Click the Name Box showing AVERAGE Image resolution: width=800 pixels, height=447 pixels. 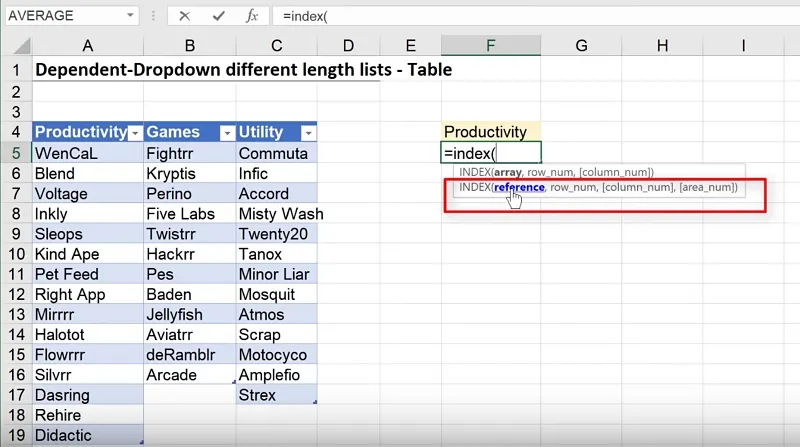[60, 16]
